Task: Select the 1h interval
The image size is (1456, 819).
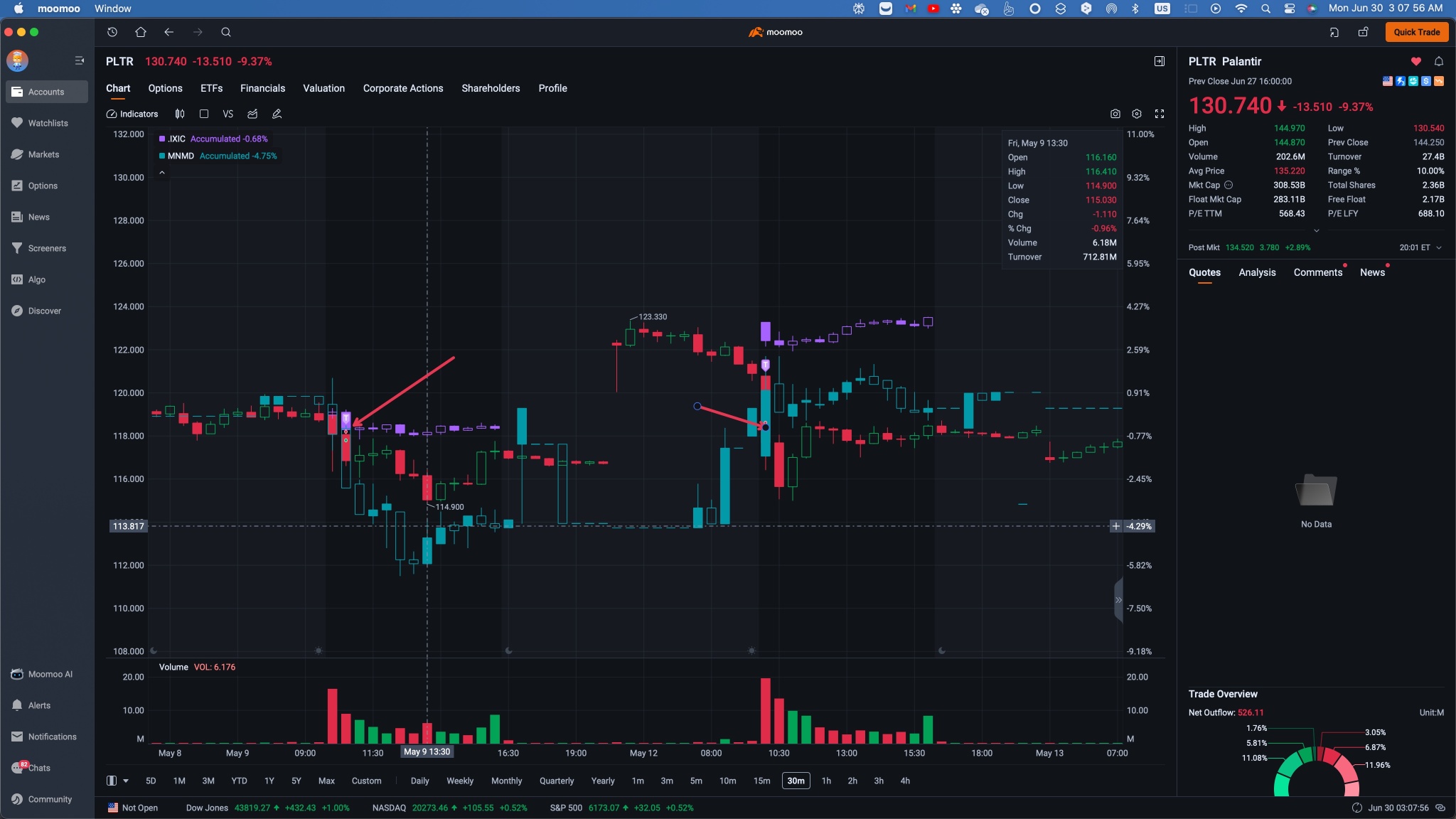Action: point(826,781)
